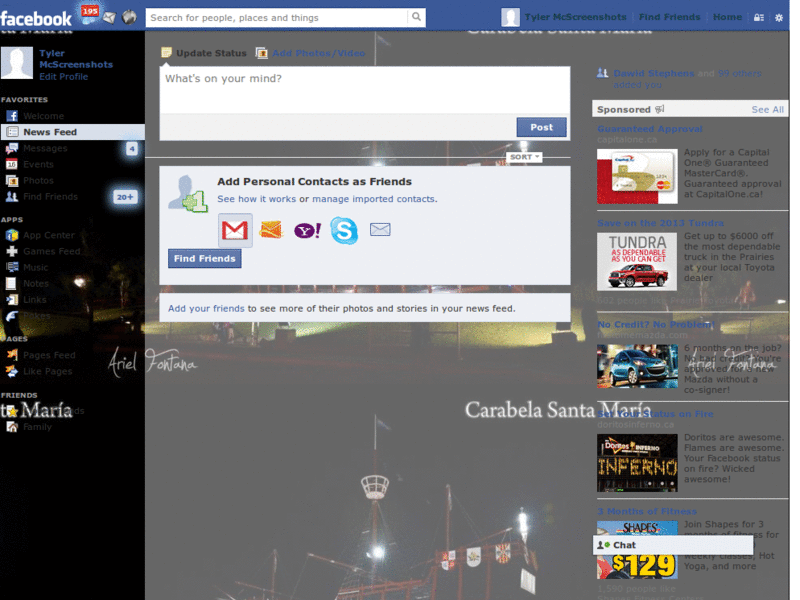This screenshot has width=800, height=600.
Task: Open Find Friends in the top bar
Action: (x=669, y=17)
